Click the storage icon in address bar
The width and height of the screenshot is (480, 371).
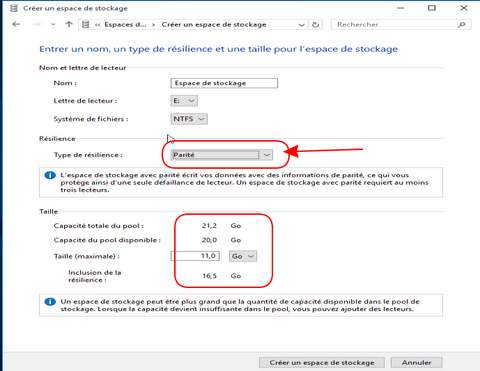tap(86, 24)
